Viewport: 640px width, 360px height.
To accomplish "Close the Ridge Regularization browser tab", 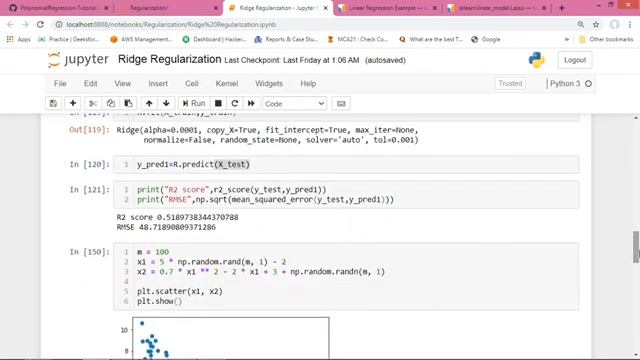I will point(325,8).
